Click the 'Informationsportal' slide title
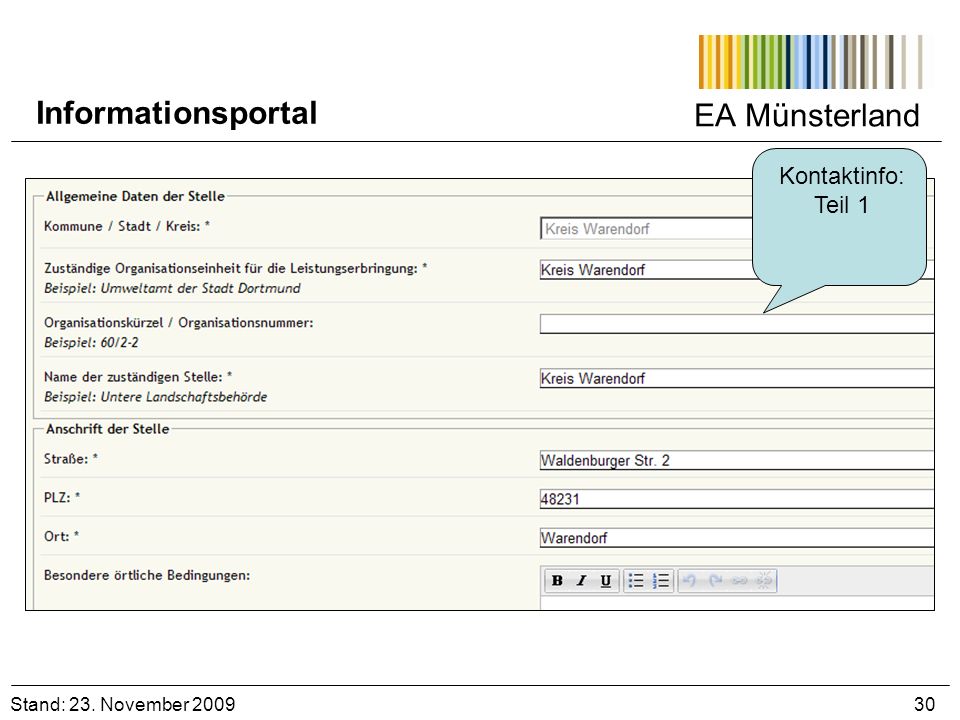Image resolution: width=960 pixels, height=720 pixels. click(x=176, y=113)
